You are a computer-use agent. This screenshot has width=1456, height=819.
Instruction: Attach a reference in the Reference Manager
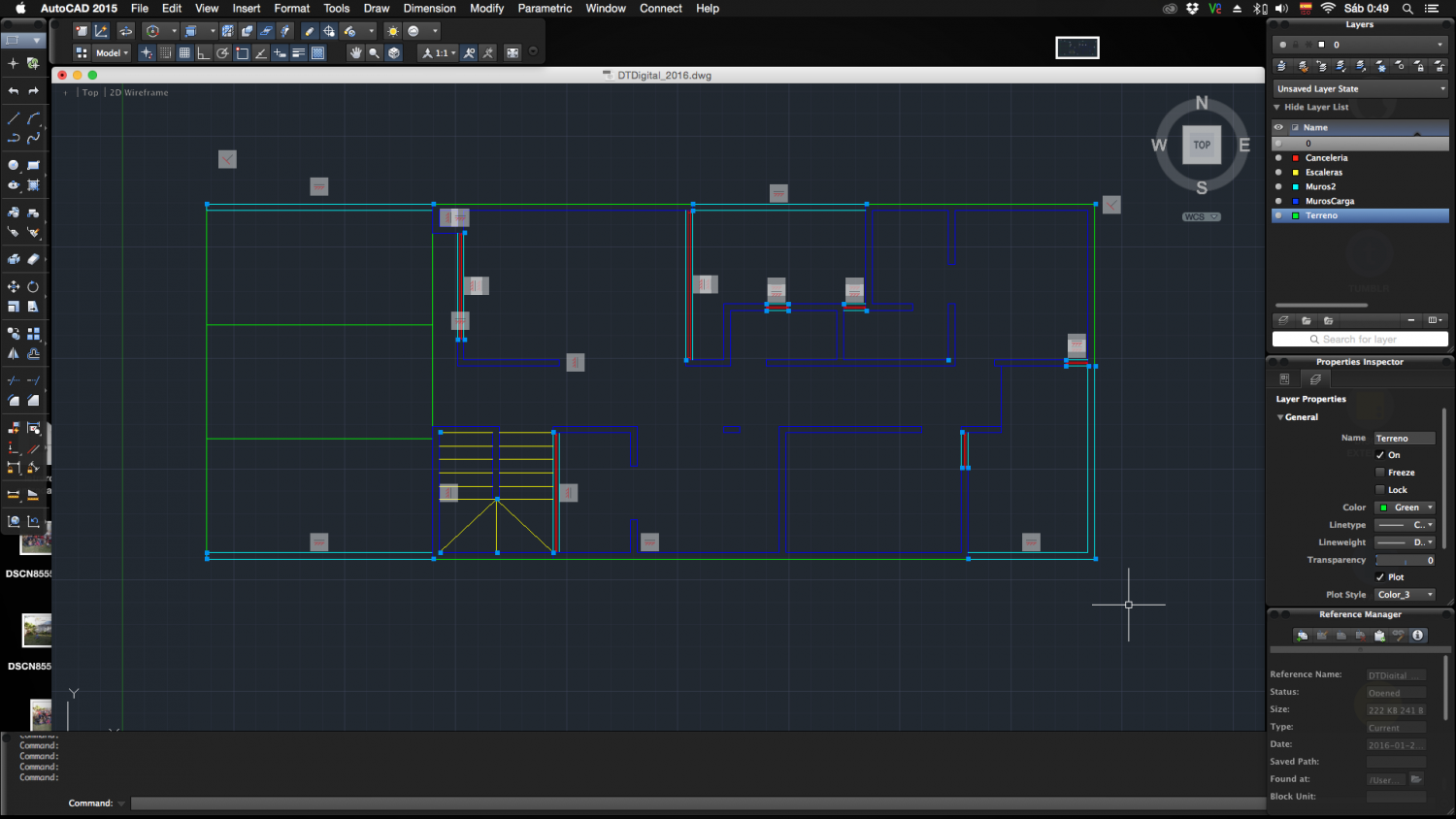coord(1302,636)
